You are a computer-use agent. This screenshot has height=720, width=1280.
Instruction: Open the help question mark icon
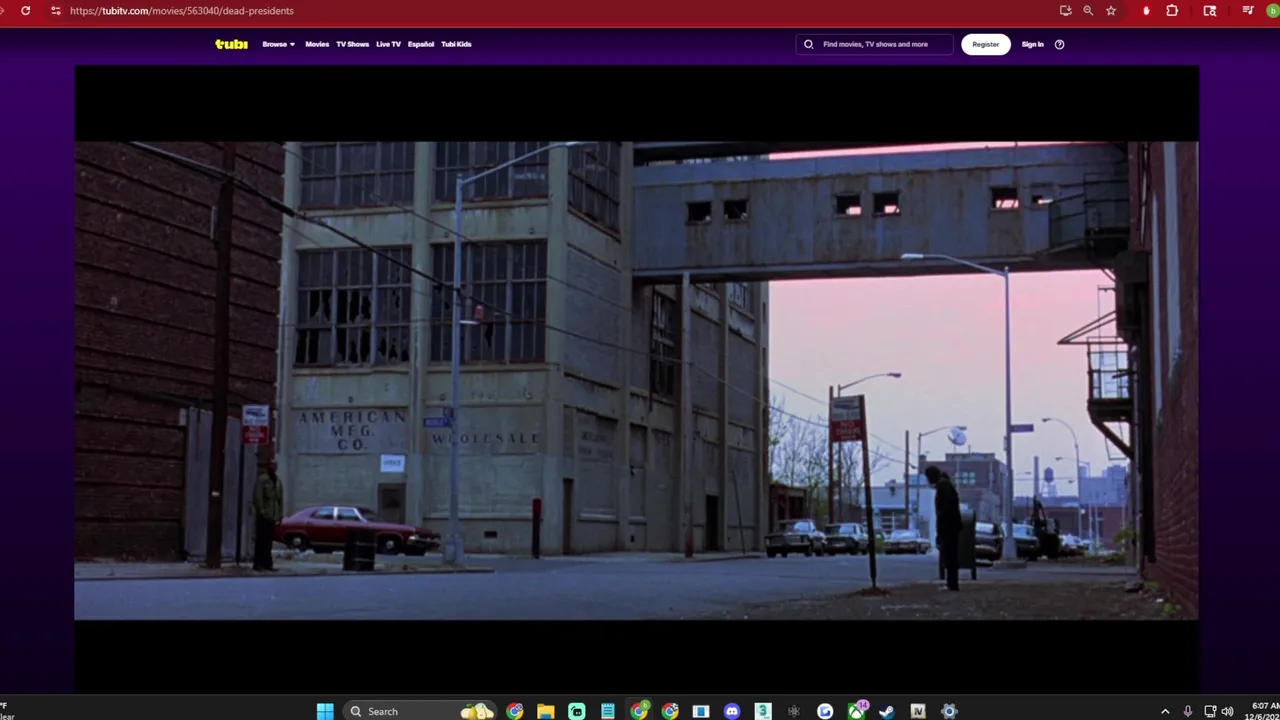1059,44
